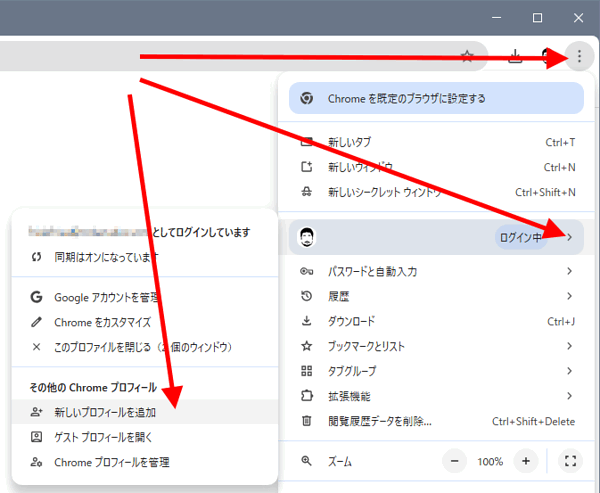This screenshot has height=493, width=600.
Task: Decrease zoom with the minus button
Action: [x=454, y=461]
